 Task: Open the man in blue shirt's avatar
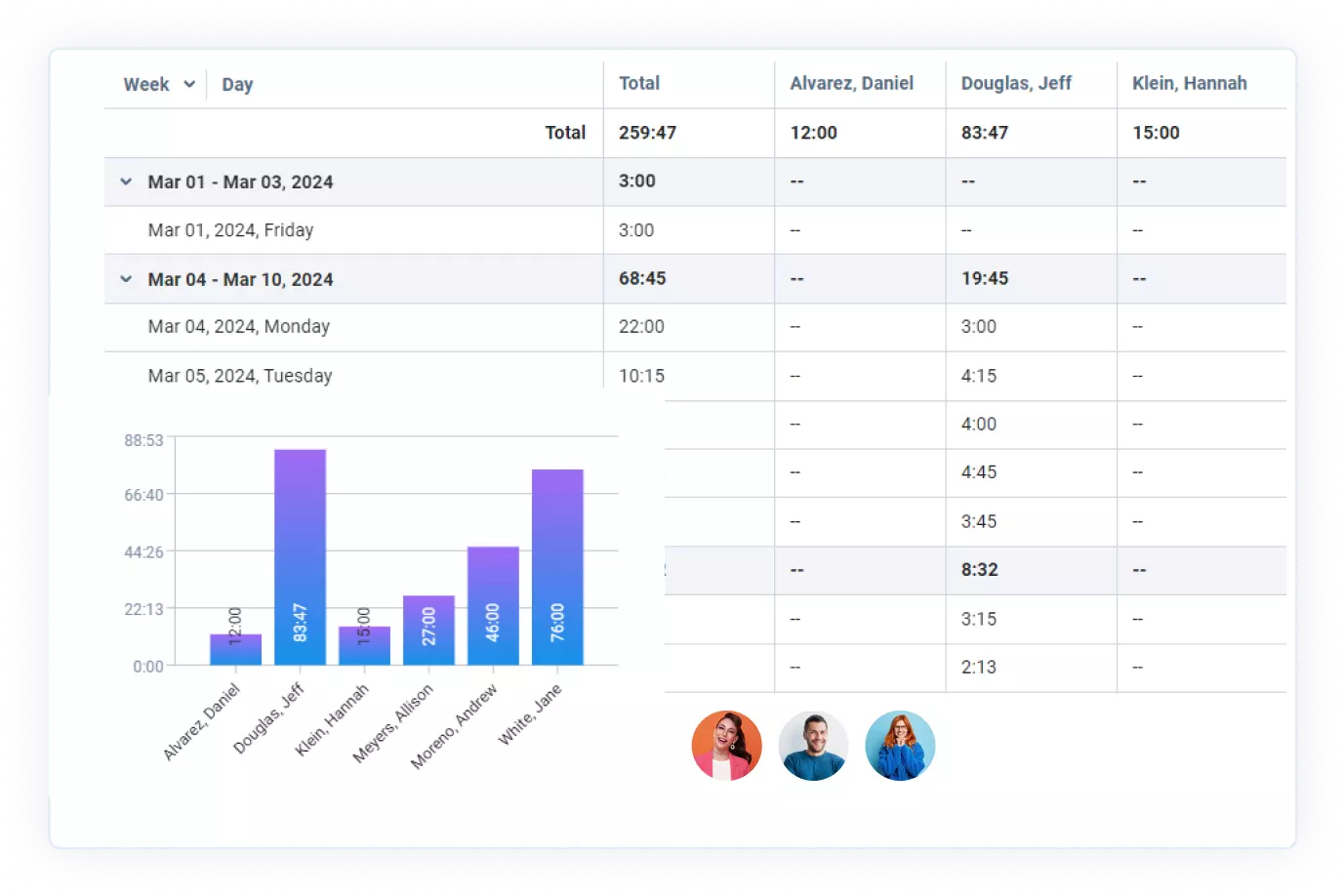point(813,745)
